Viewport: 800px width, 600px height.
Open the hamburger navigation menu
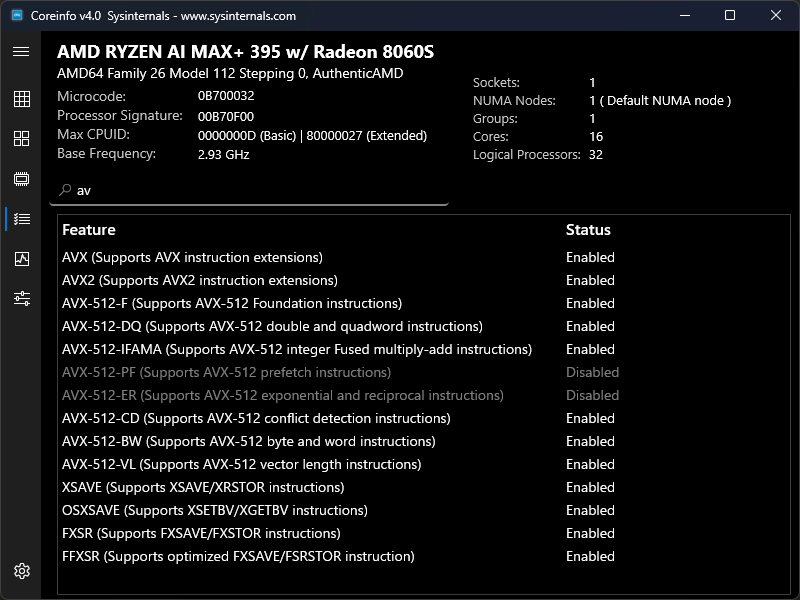(21, 51)
